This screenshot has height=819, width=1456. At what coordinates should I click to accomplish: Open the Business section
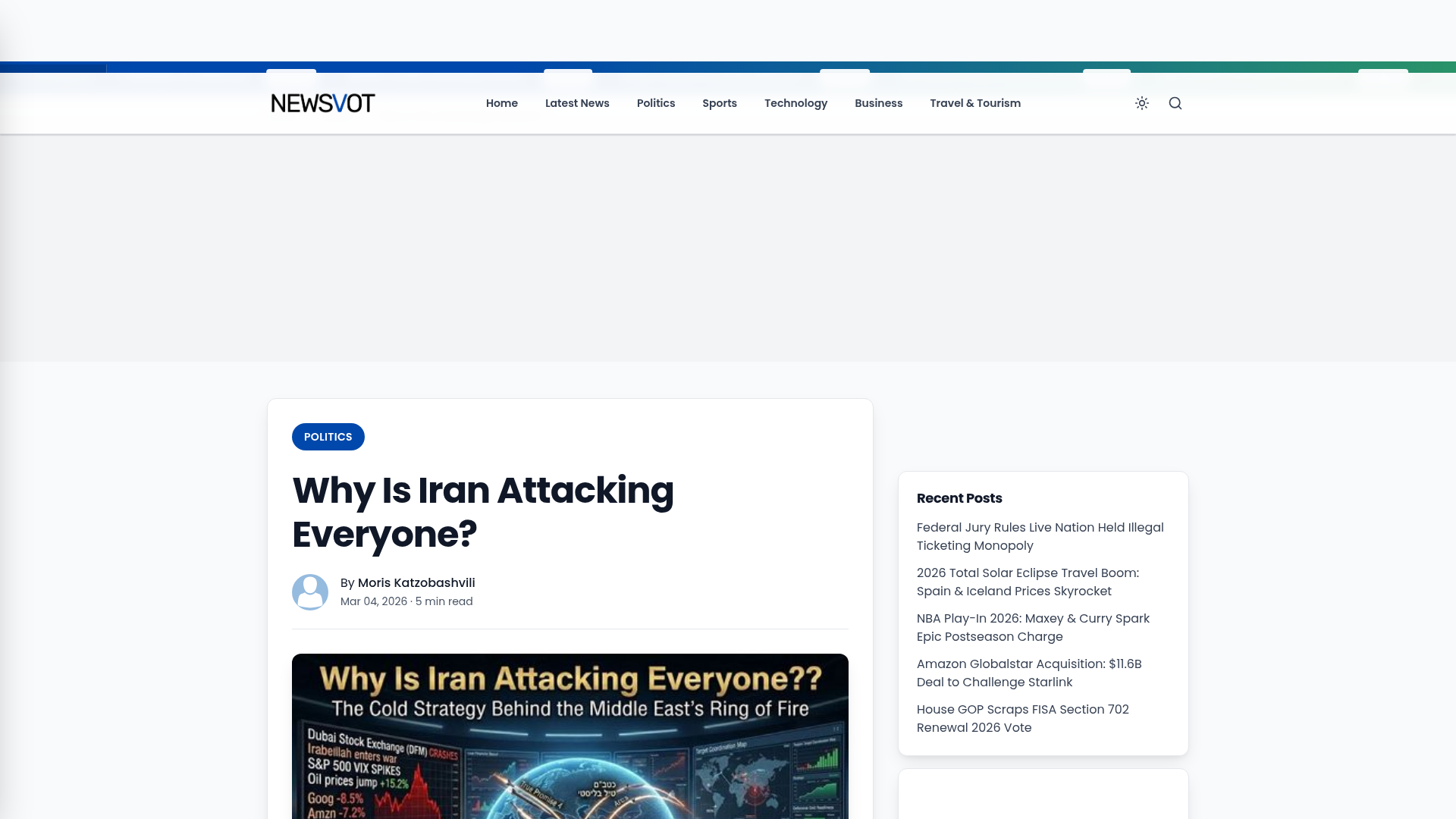878,103
